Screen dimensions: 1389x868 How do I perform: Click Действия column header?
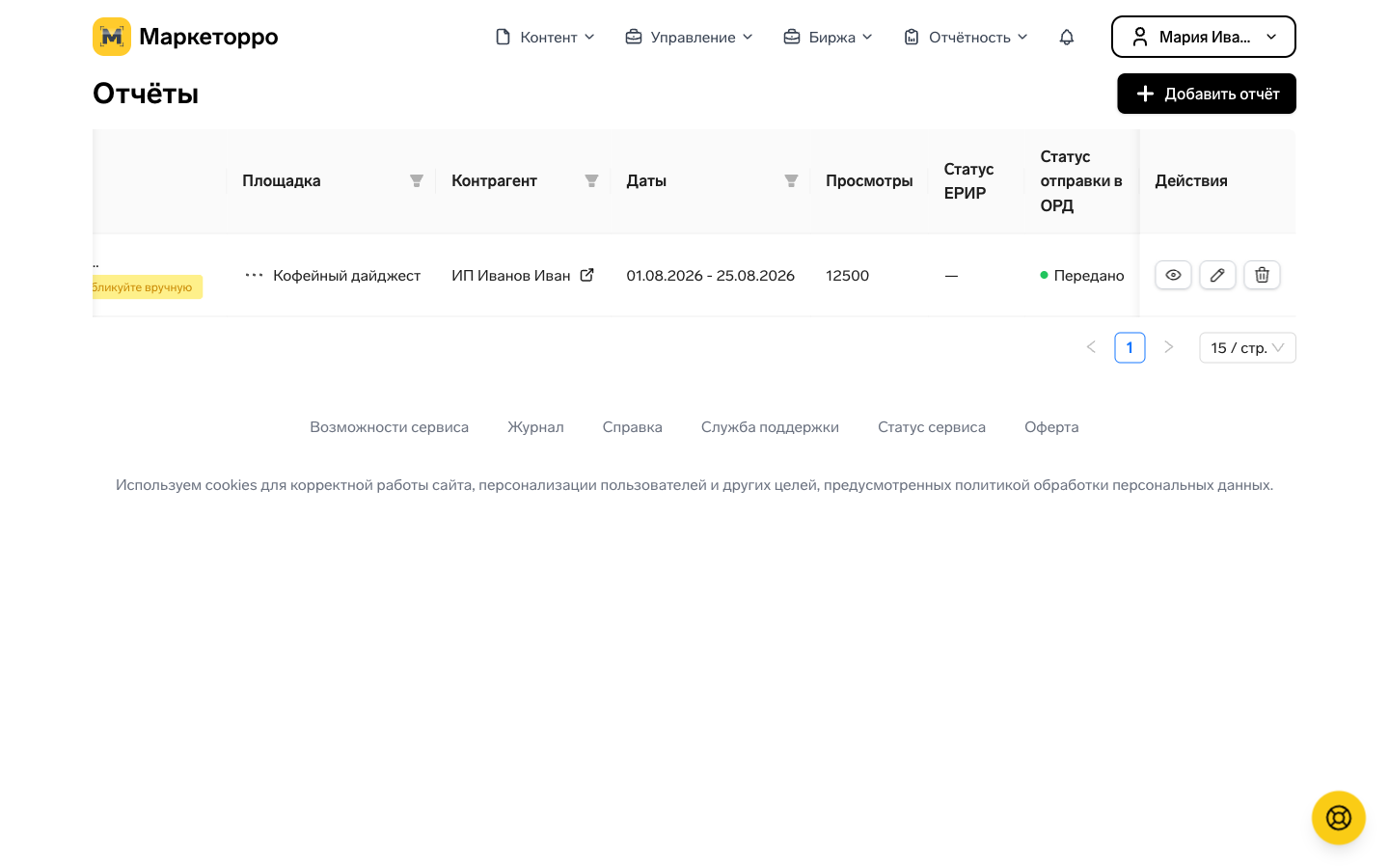pyautogui.click(x=1191, y=181)
